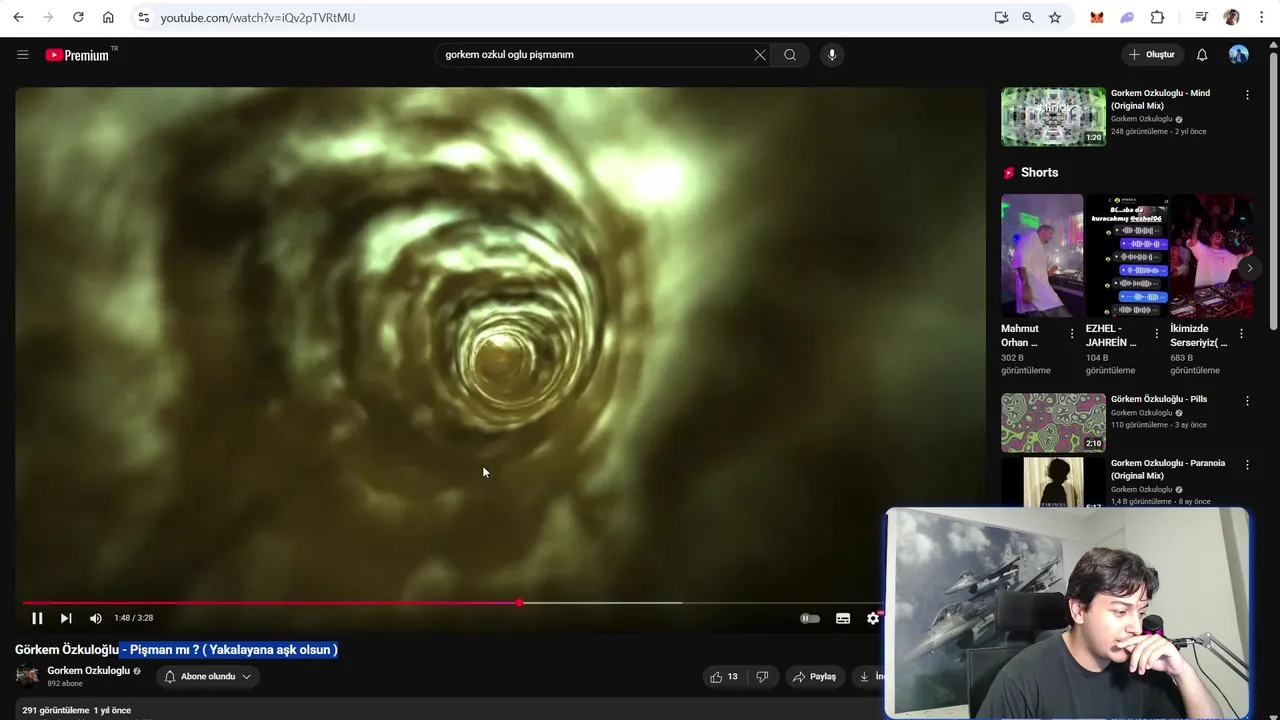1280x720 pixels.
Task: Open the YouTube hamburger guide menu
Action: point(23,55)
